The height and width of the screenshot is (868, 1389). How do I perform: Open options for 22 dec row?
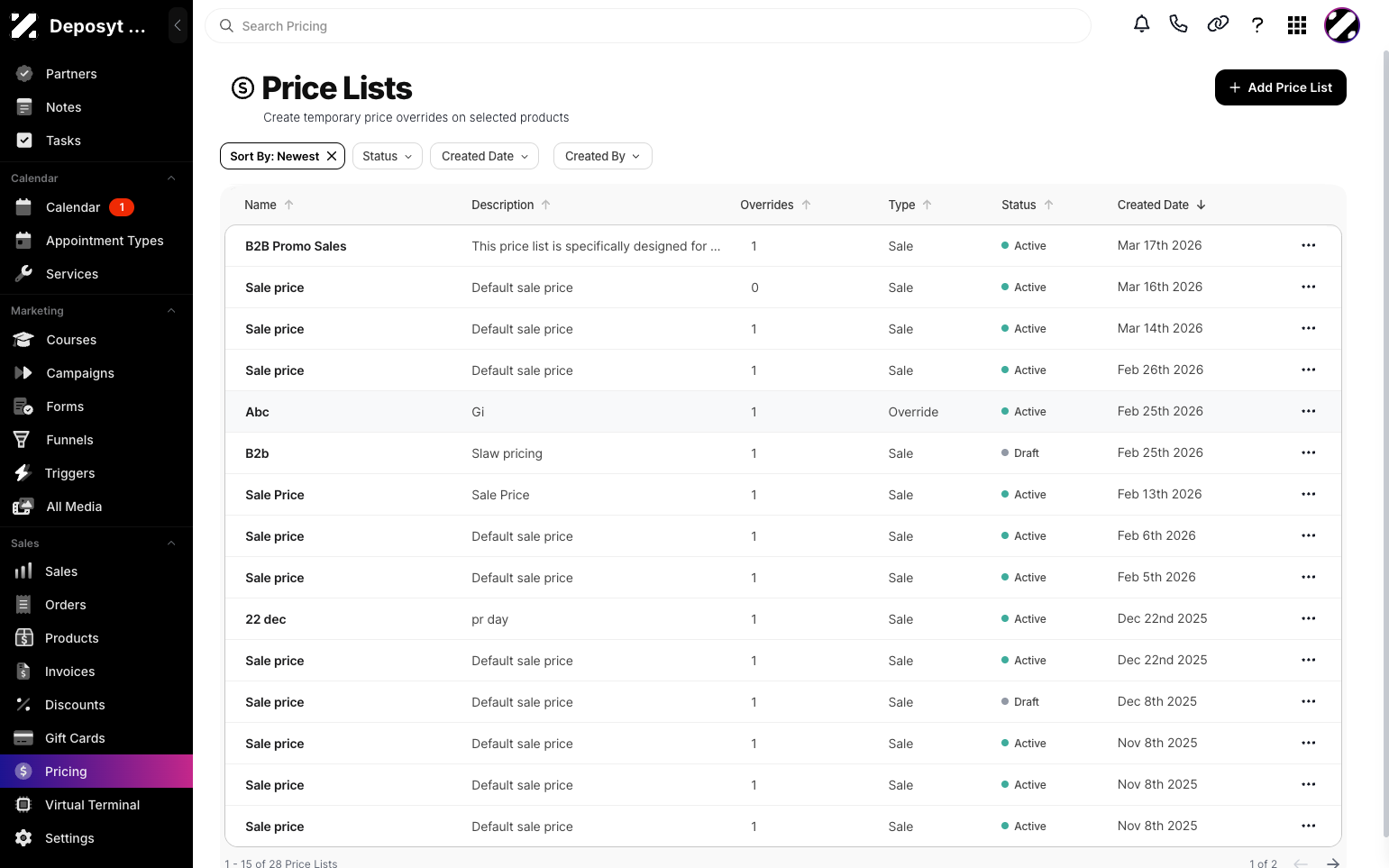click(1309, 618)
